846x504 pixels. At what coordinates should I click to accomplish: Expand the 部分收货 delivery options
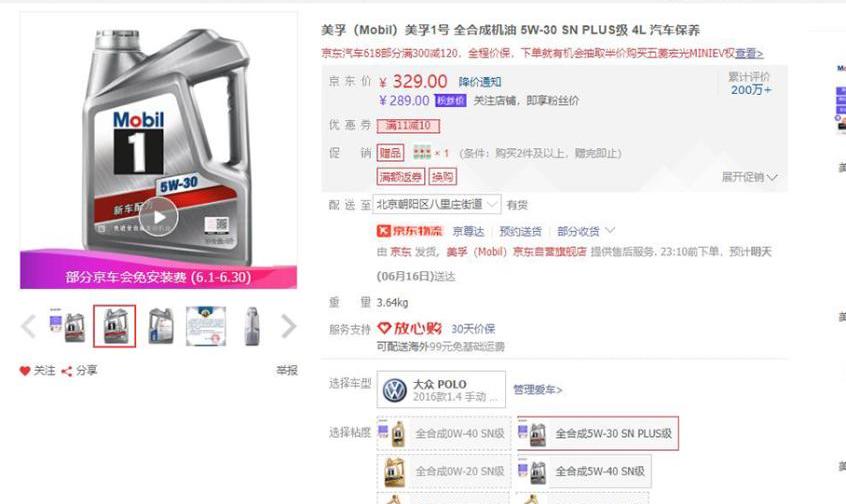point(585,231)
